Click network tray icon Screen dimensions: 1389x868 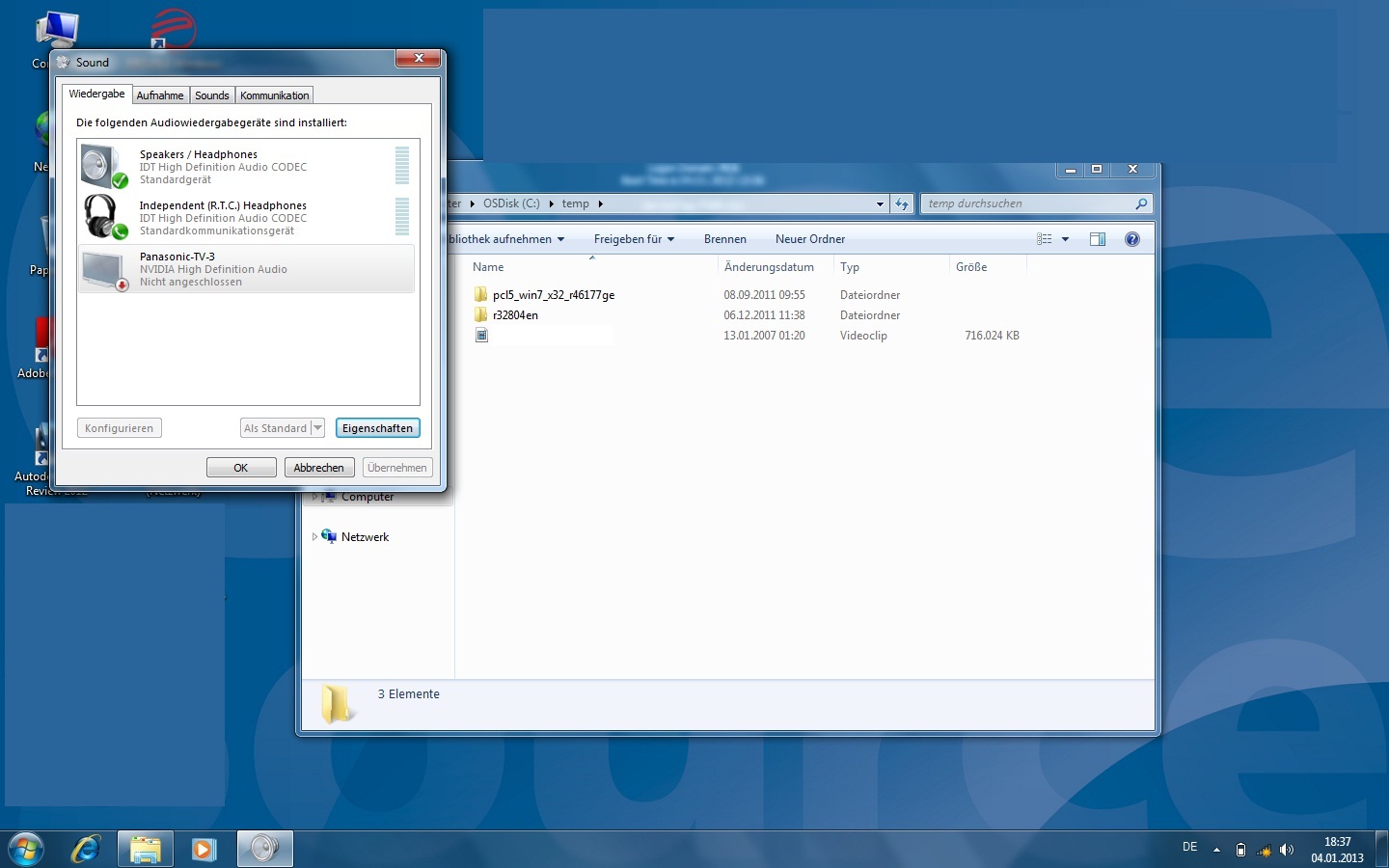(x=1264, y=851)
